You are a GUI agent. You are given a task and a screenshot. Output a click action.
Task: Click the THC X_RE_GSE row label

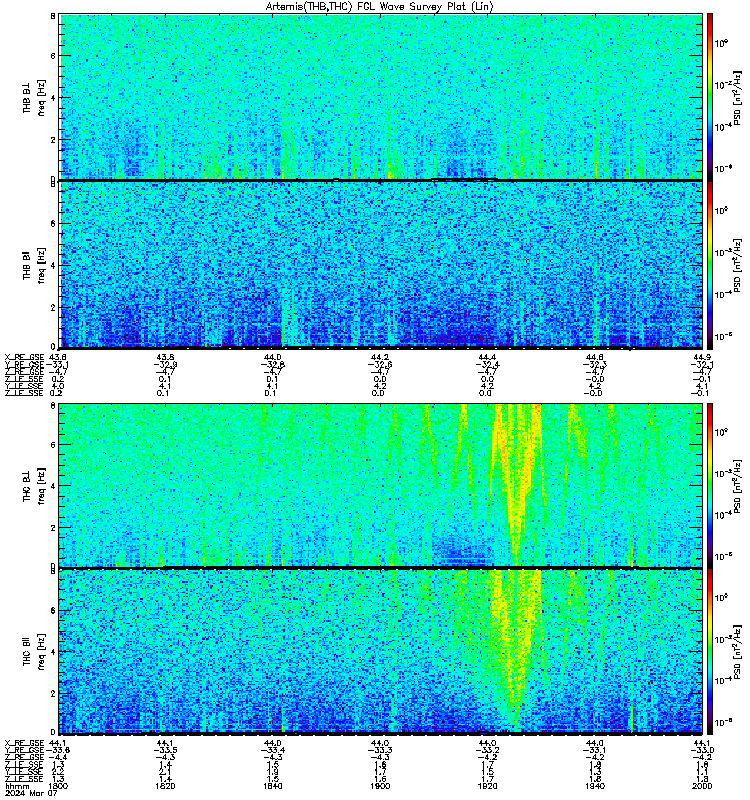[24, 743]
